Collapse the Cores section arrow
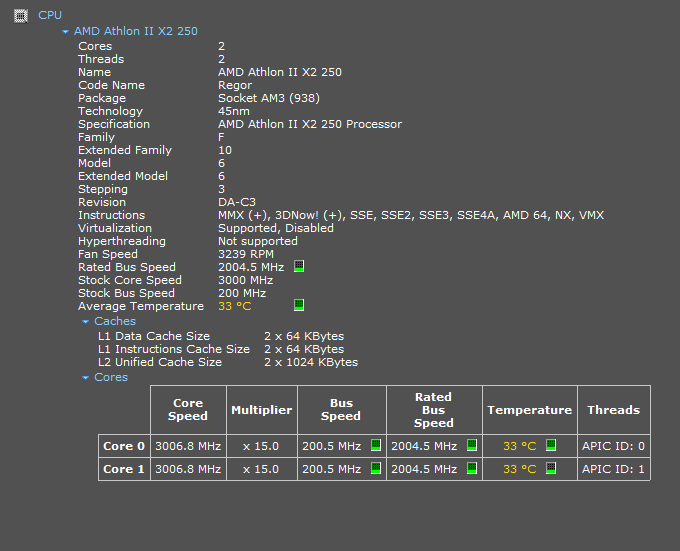This screenshot has height=551, width=680. point(85,378)
